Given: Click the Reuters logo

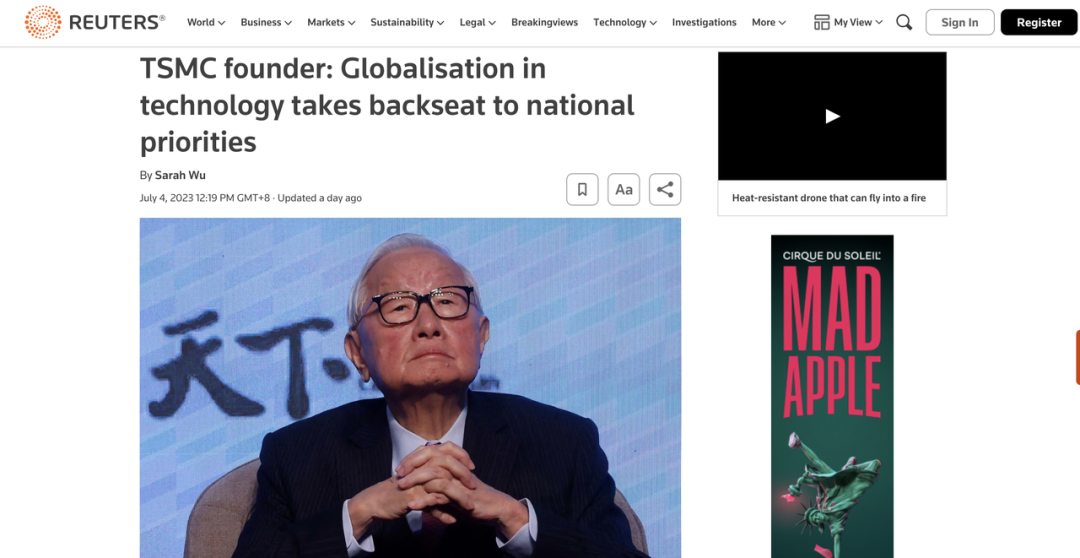Looking at the screenshot, I should 94,22.
